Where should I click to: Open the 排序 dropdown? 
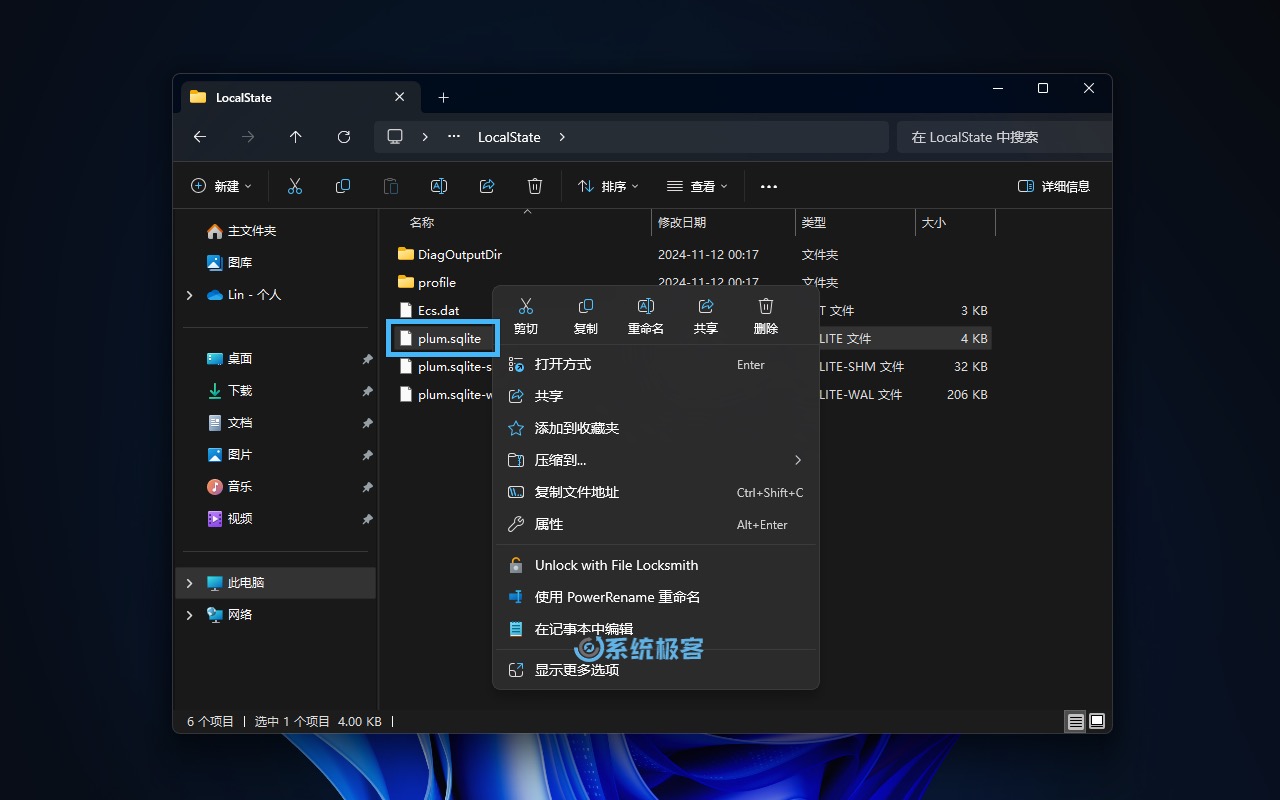[x=608, y=186]
